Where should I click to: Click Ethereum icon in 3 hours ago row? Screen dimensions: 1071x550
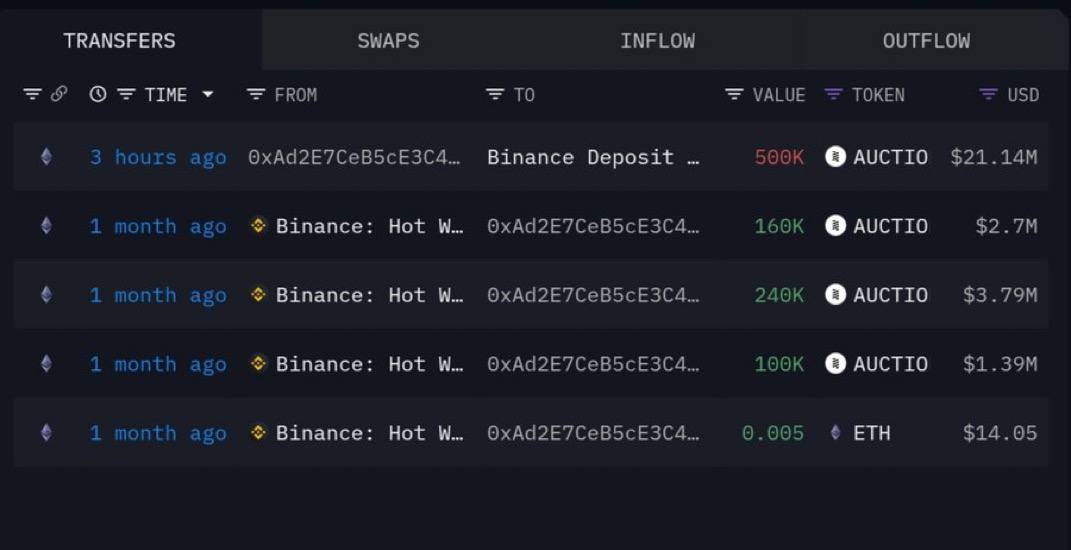coord(46,157)
